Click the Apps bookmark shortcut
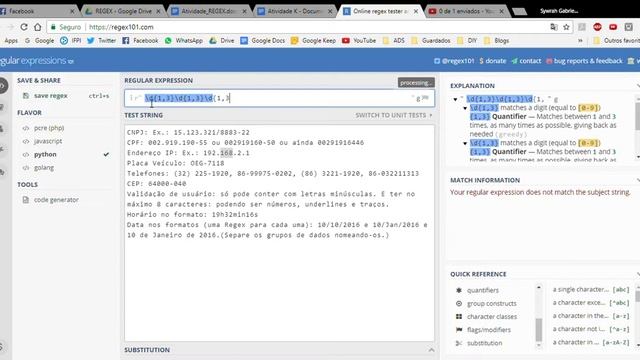Viewport: 640px width, 360px height. point(11,40)
